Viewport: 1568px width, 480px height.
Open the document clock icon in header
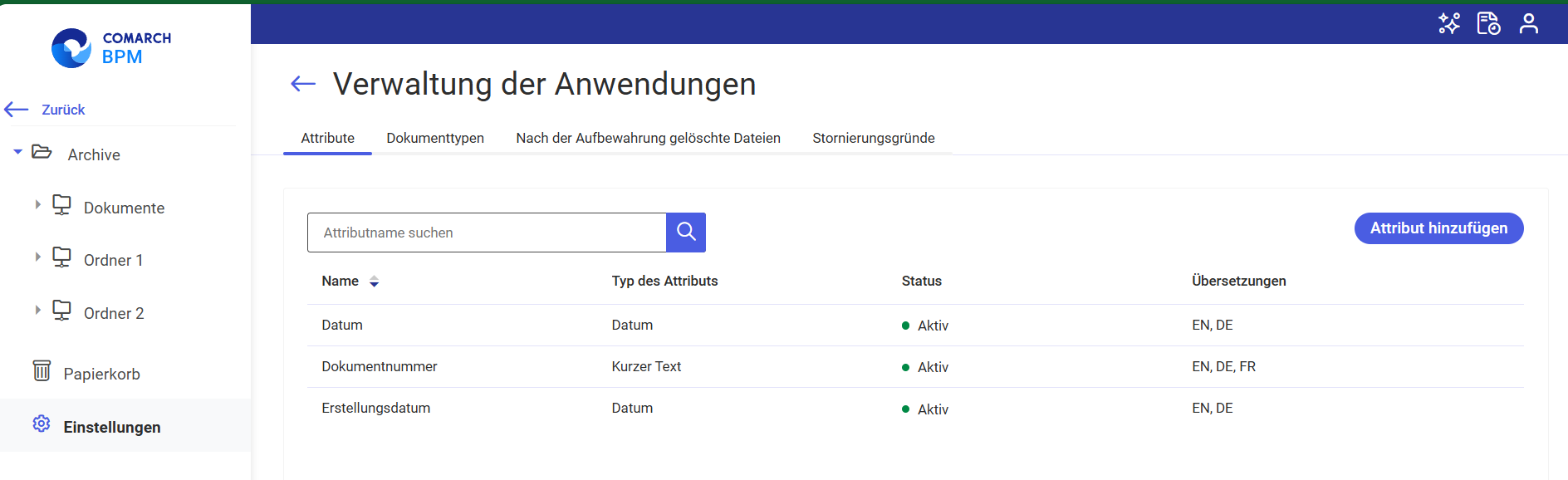click(x=1488, y=23)
